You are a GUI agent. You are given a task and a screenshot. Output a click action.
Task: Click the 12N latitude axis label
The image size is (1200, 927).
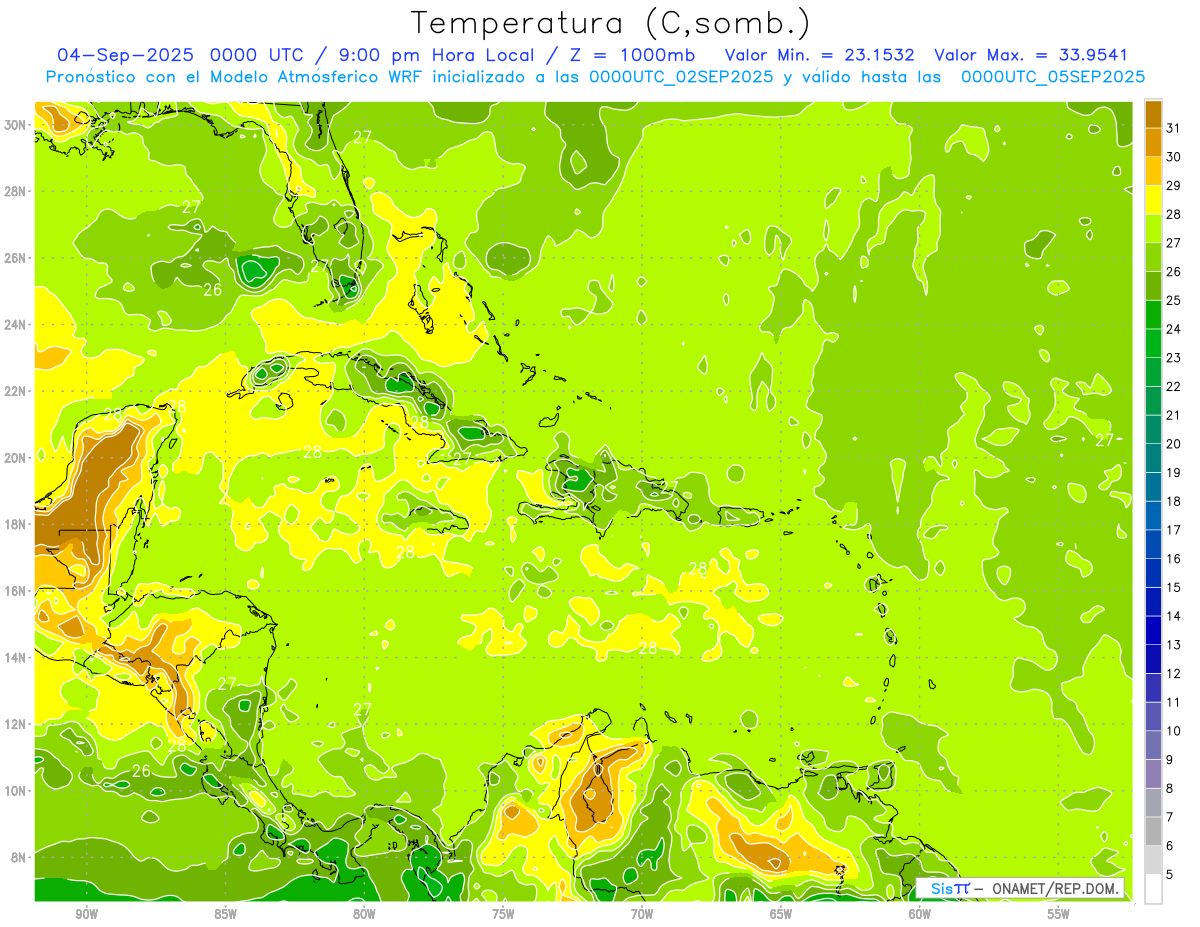pos(16,724)
